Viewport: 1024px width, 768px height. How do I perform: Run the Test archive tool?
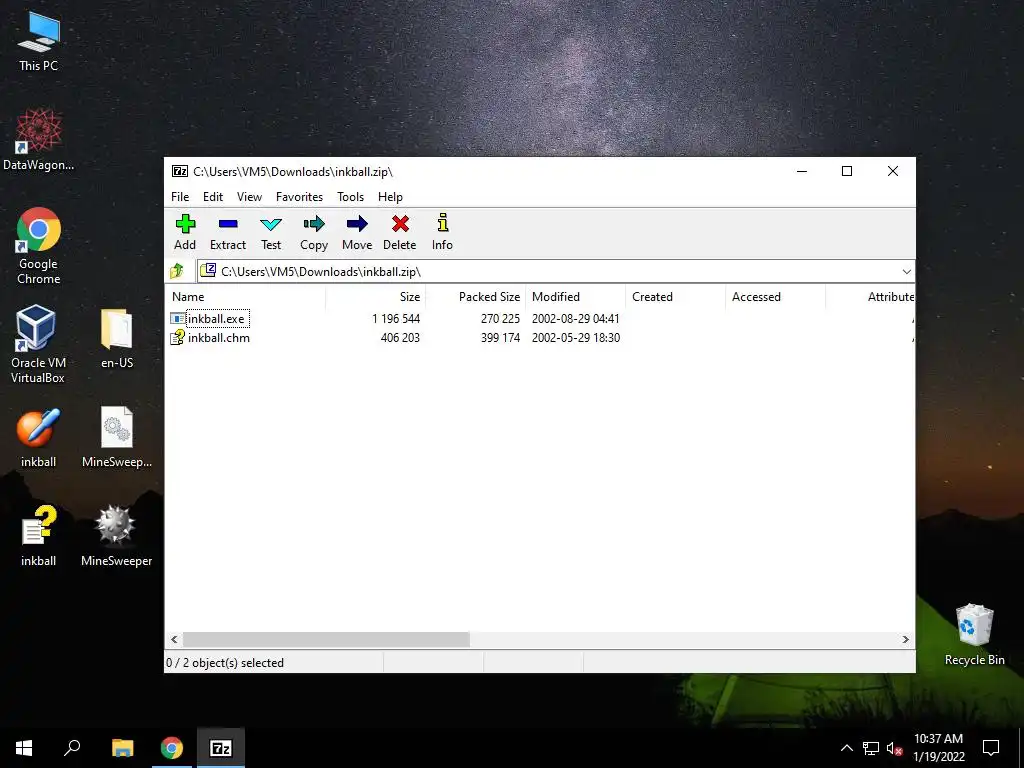271,232
